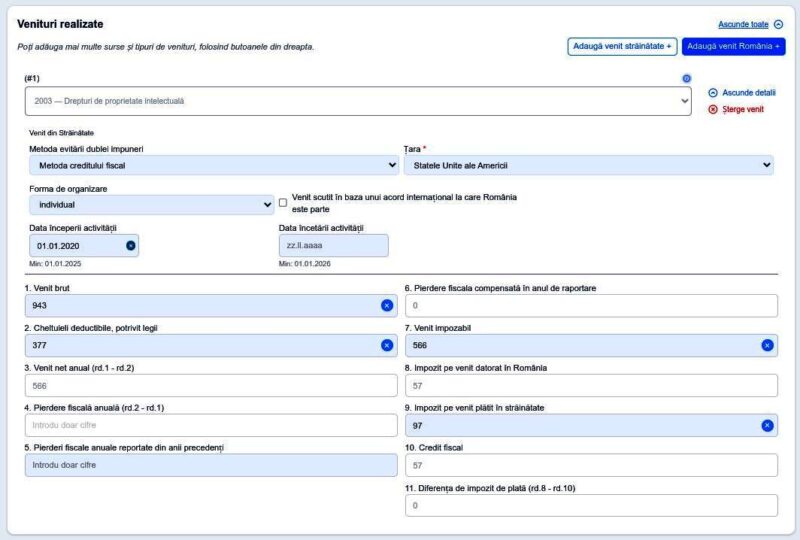
Task: Click the Data încetării activității date field
Action: pos(333,245)
